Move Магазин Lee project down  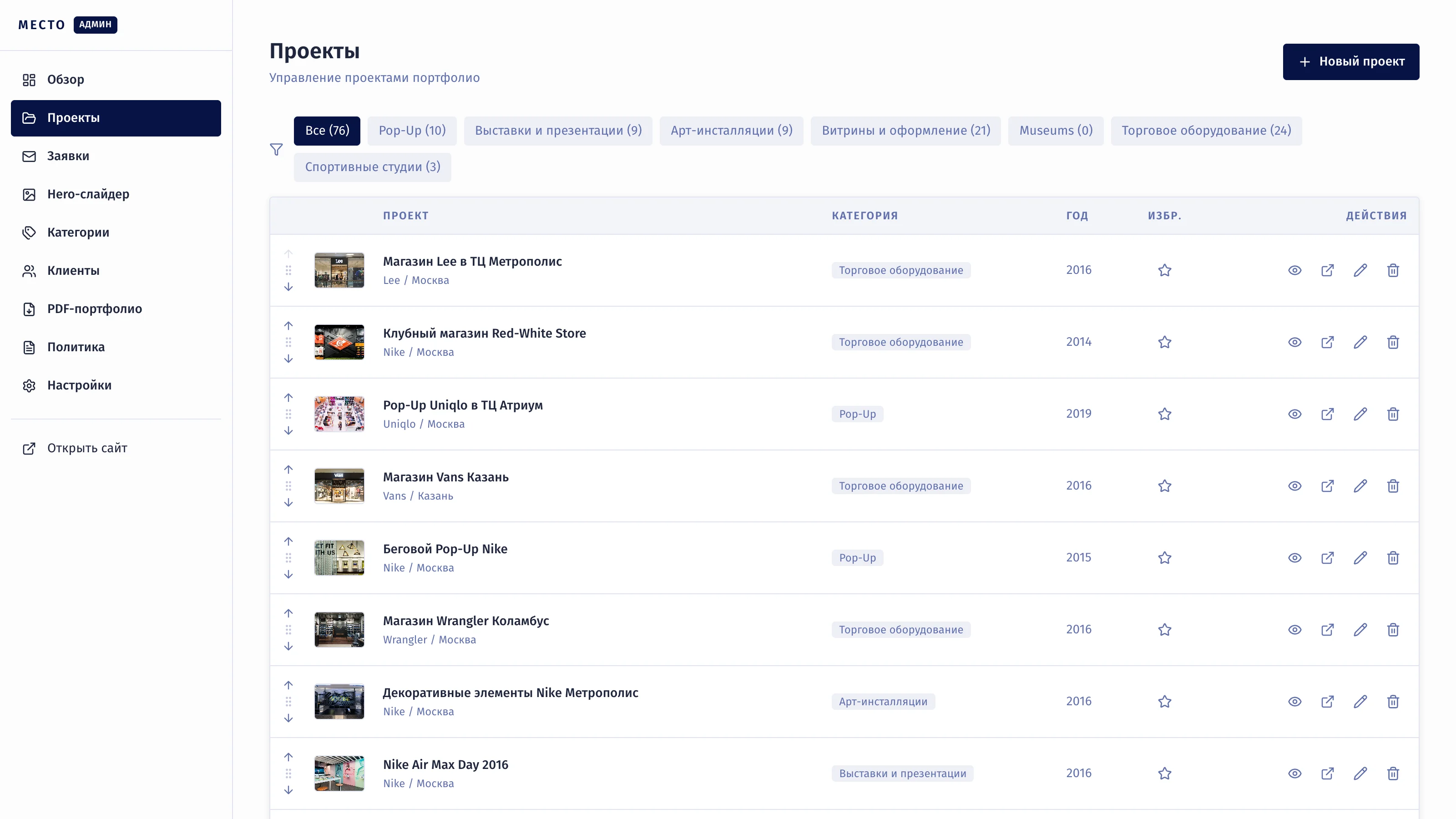[x=288, y=287]
